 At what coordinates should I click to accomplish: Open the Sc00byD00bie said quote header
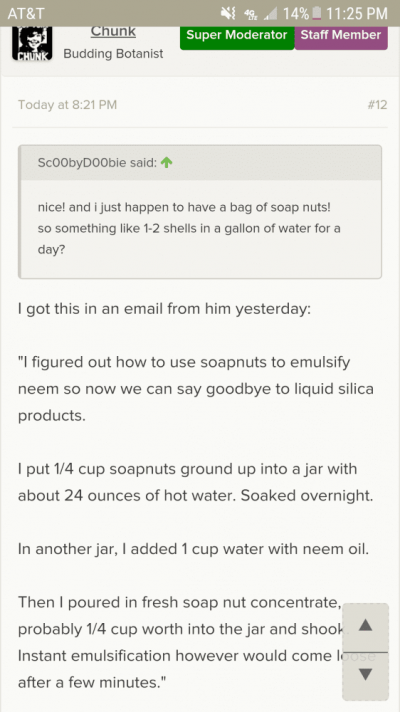coord(97,163)
